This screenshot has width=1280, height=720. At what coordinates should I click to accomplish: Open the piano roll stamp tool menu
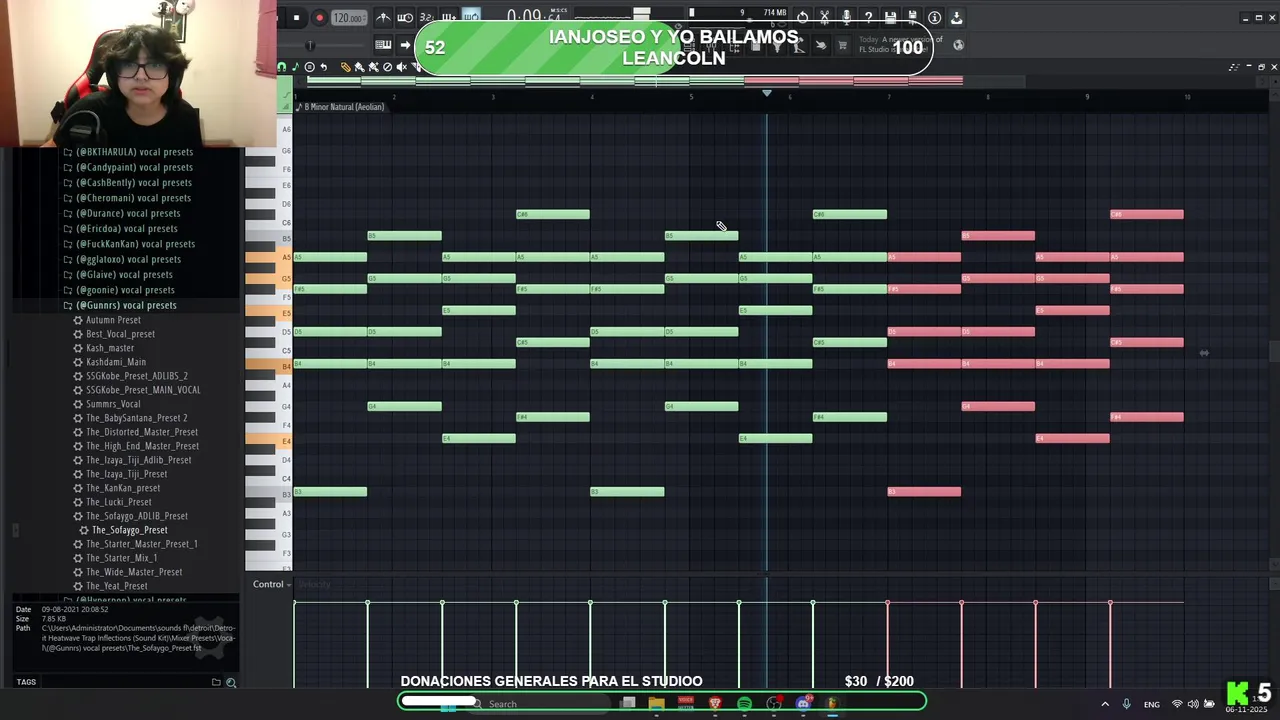tap(309, 67)
